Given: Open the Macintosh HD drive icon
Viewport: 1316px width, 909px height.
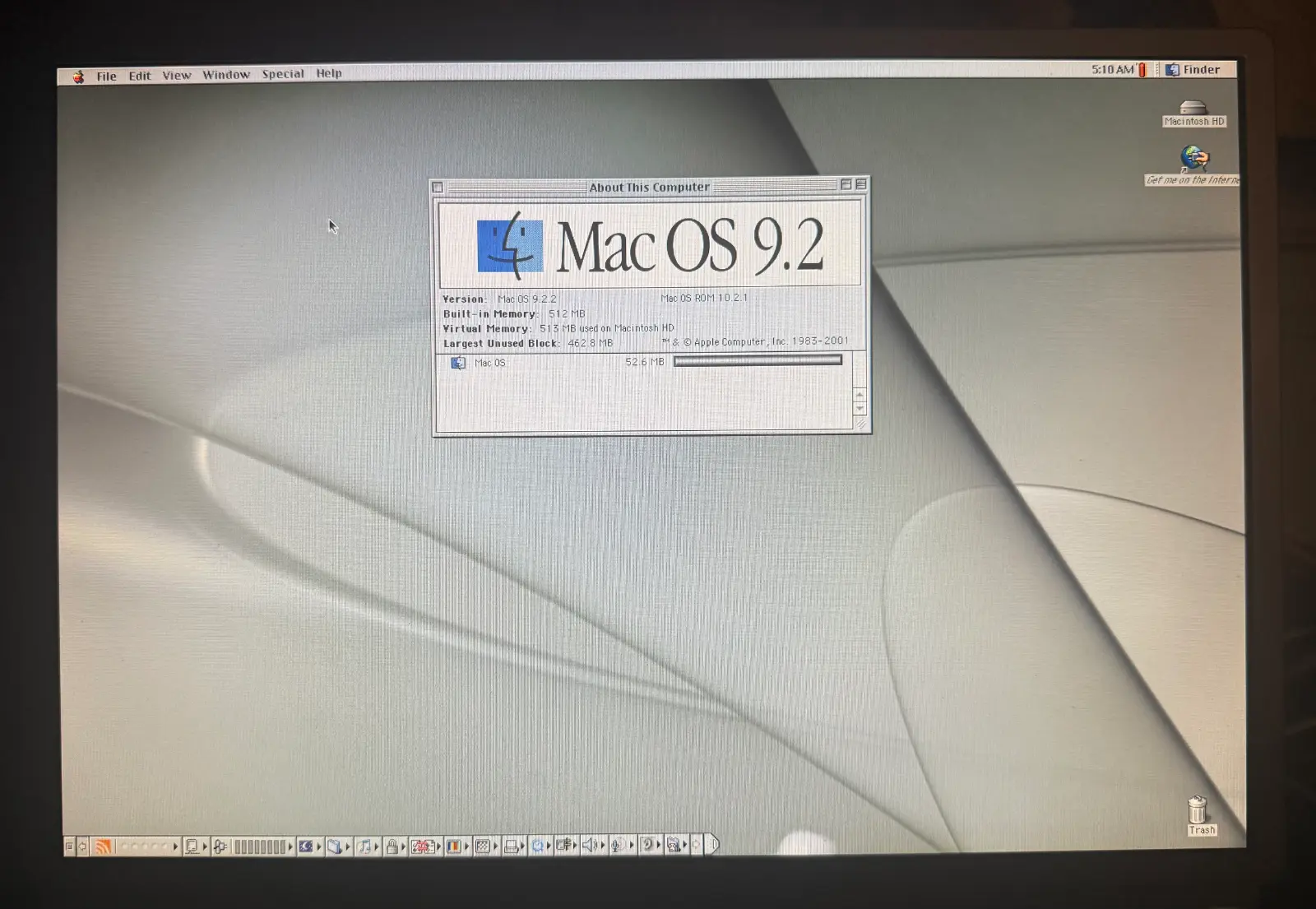Looking at the screenshot, I should 1193,109.
